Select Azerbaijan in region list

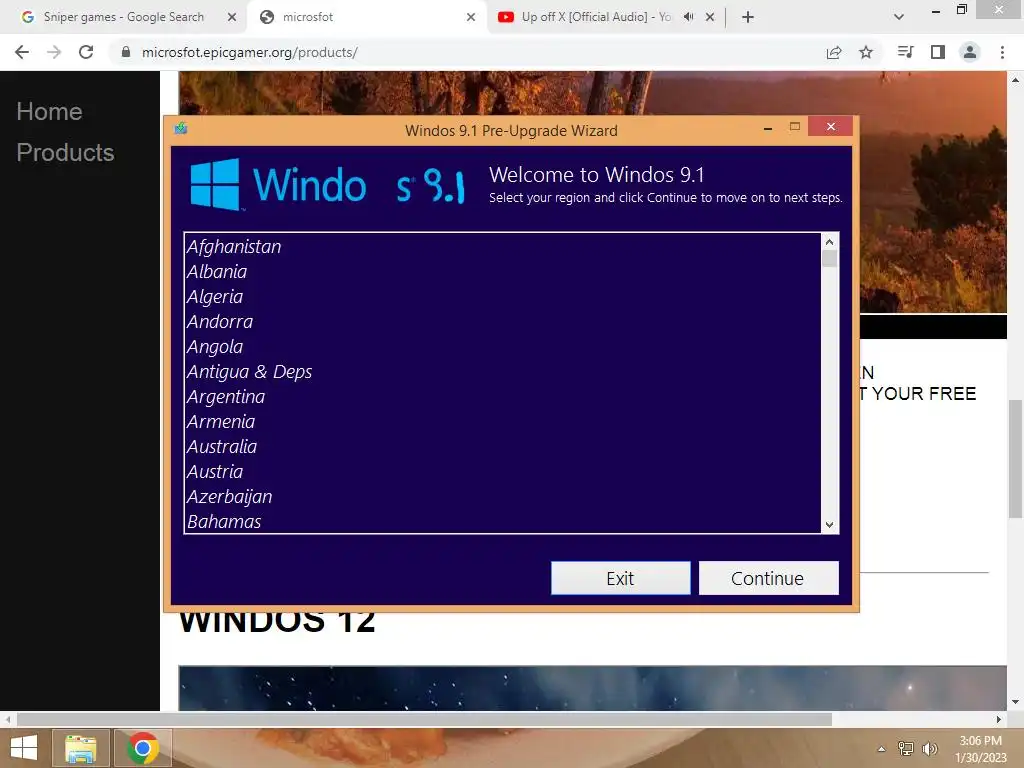pos(502,497)
